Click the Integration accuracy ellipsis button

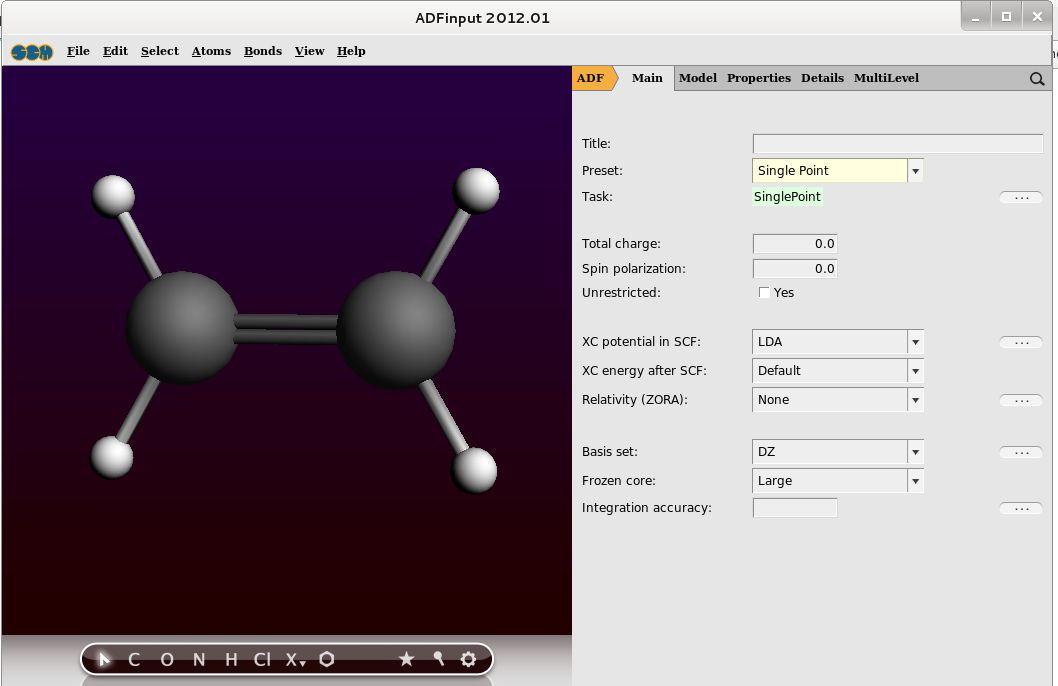pyautogui.click(x=1020, y=509)
